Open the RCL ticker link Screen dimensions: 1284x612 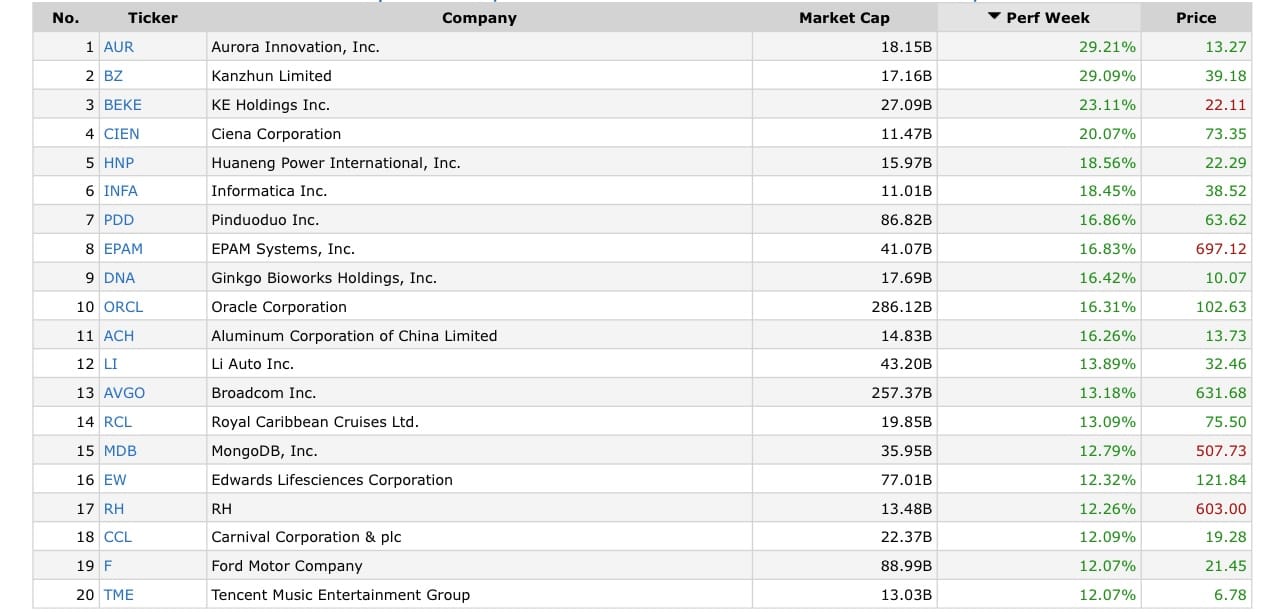click(117, 422)
